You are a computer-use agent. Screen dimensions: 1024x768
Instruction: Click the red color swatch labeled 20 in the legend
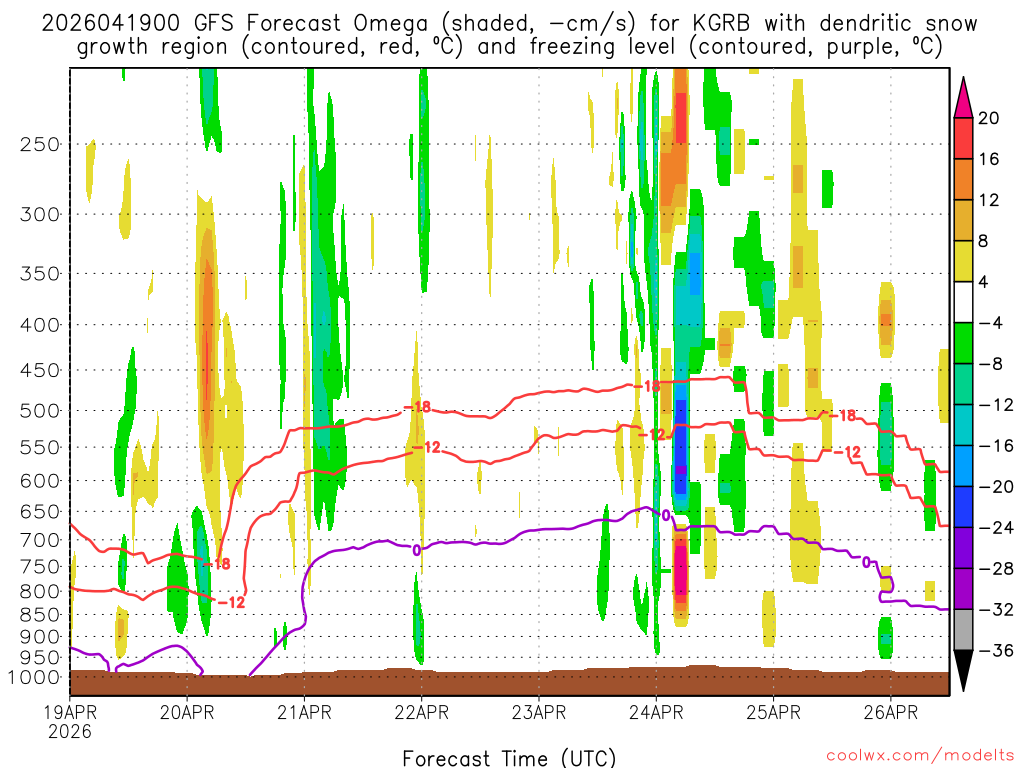click(x=963, y=138)
